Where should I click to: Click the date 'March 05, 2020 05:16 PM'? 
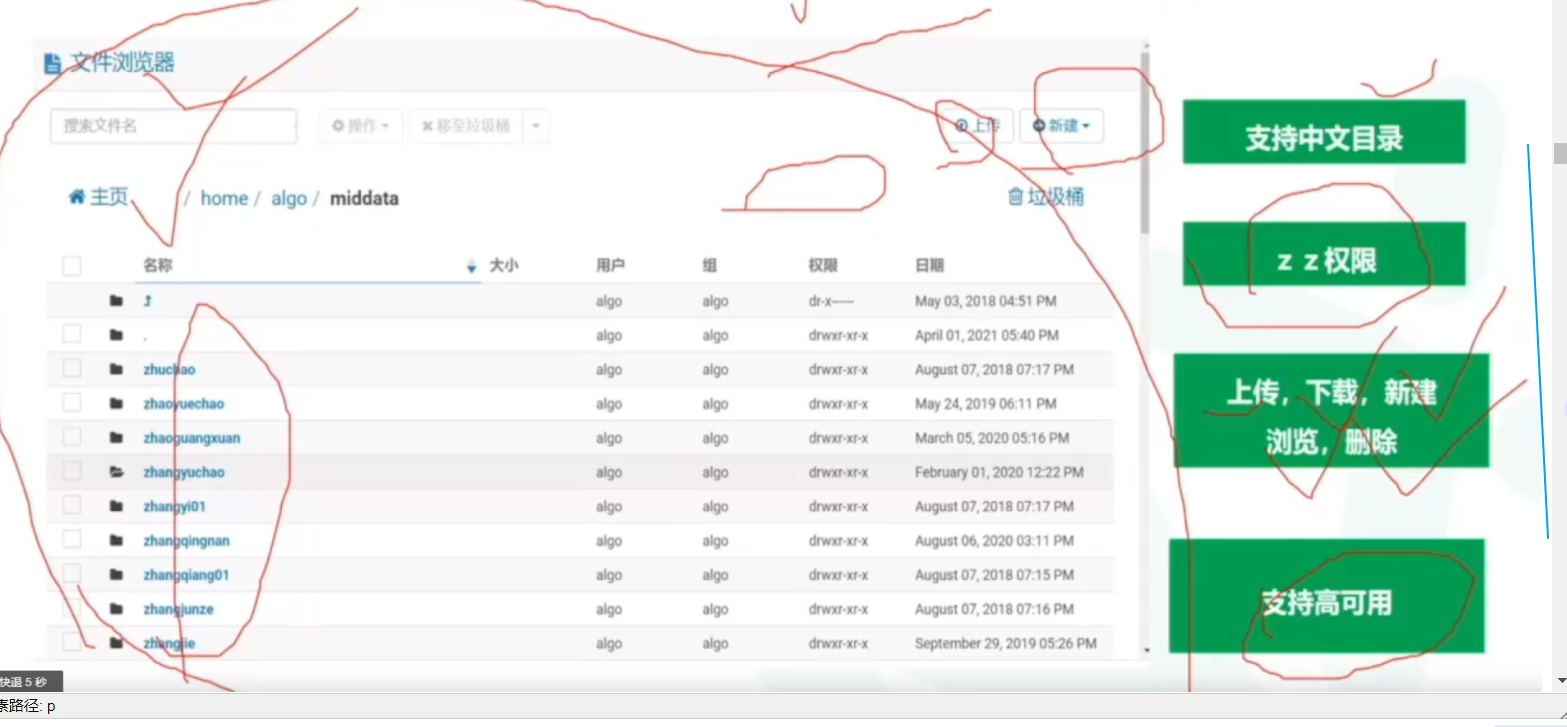[992, 438]
